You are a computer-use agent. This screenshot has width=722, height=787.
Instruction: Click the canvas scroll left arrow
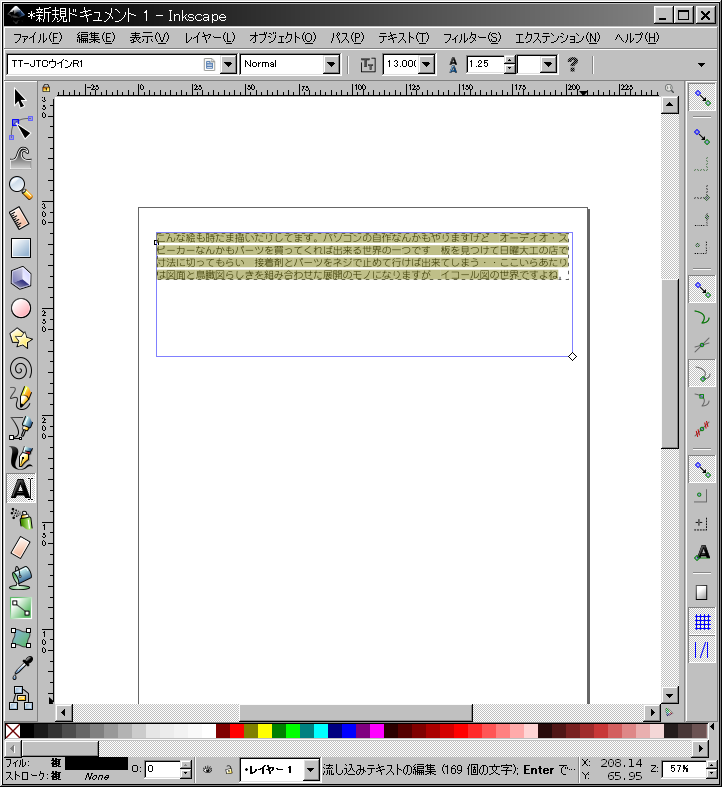(63, 712)
